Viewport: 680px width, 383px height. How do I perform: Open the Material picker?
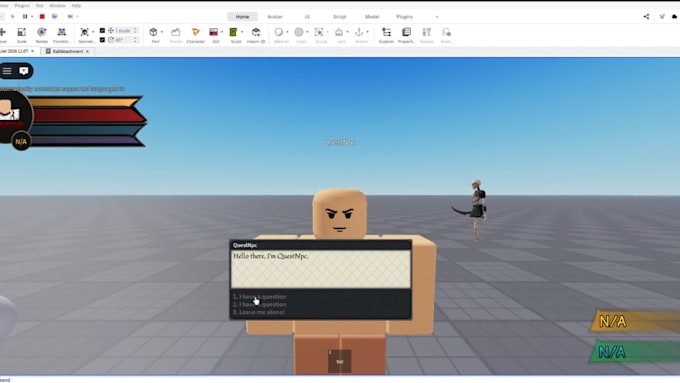[x=279, y=35]
